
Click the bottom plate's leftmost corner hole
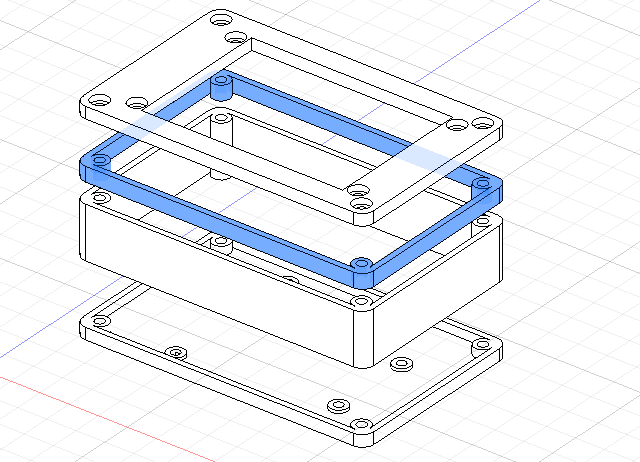(x=99, y=321)
